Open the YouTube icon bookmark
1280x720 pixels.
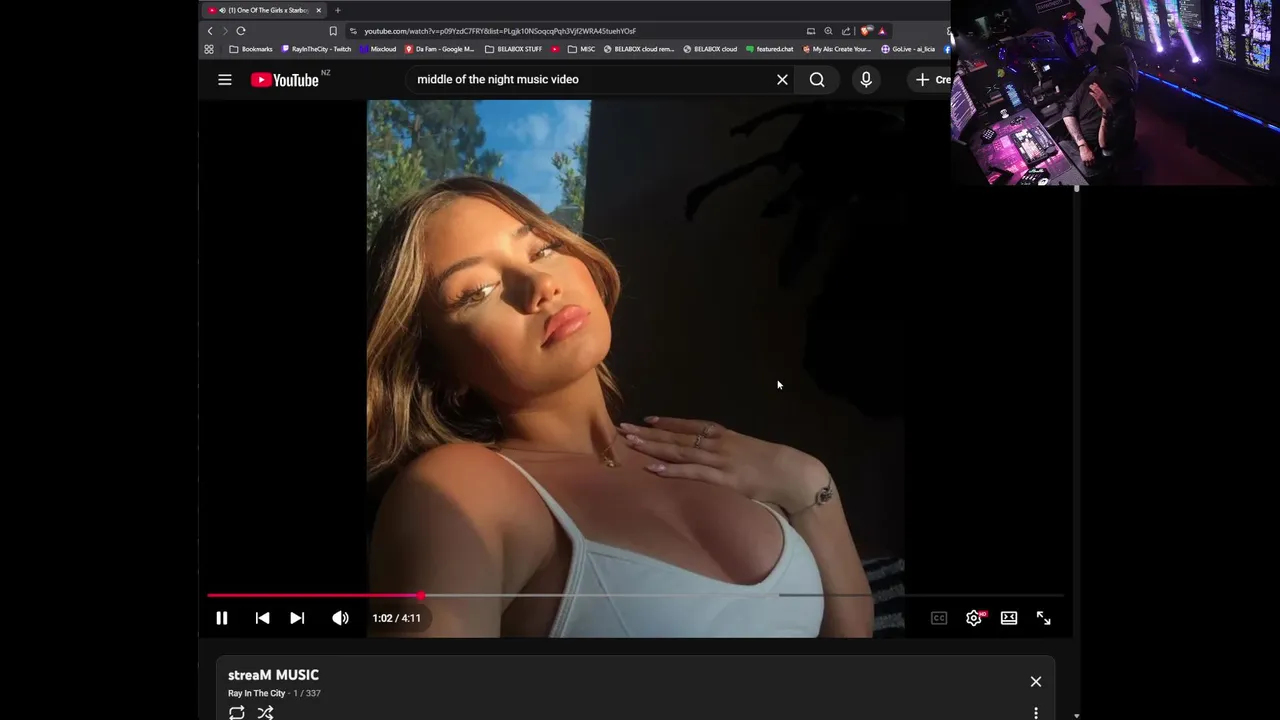tap(555, 49)
